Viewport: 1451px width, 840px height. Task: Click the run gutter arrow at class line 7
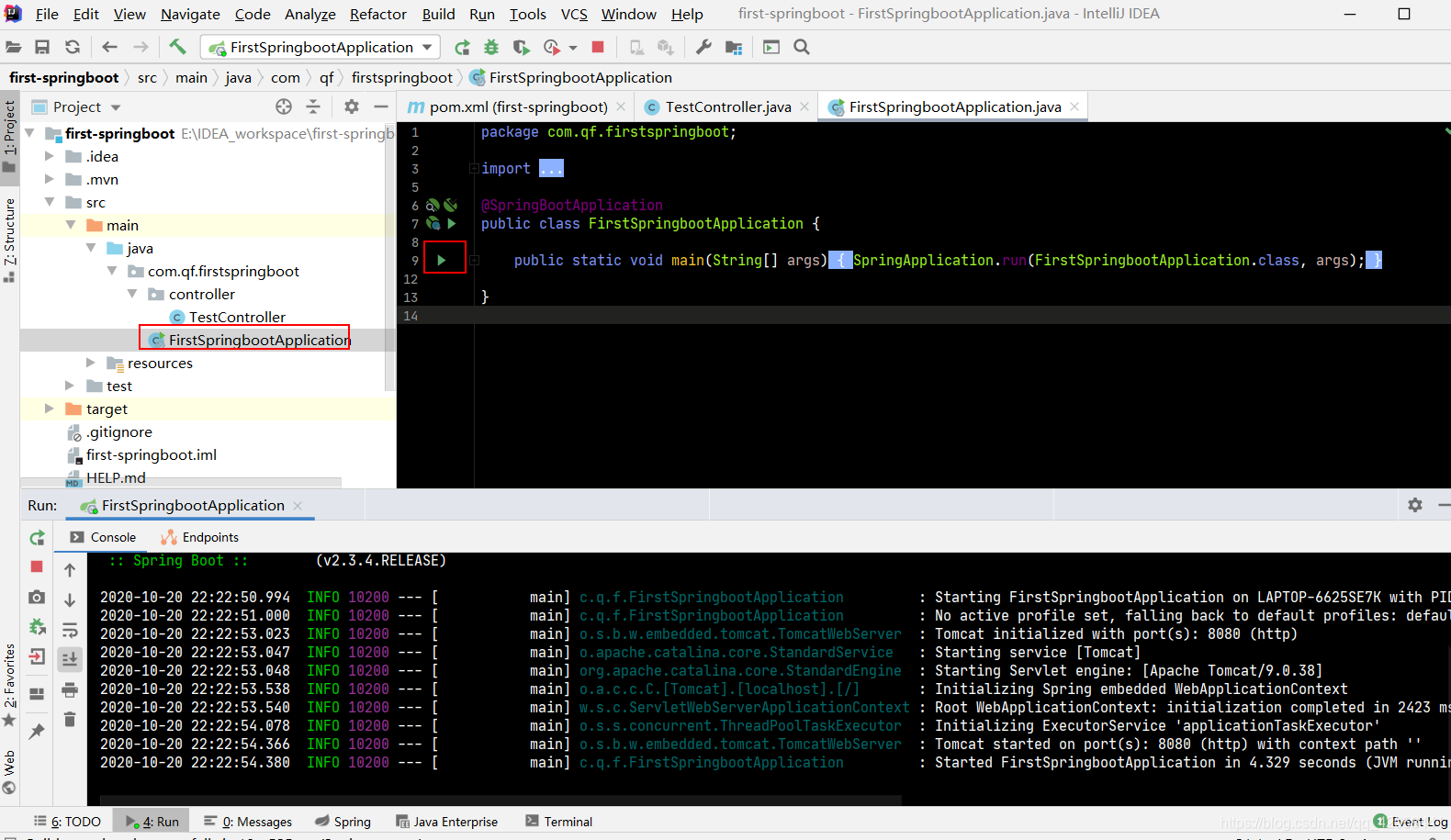pyautogui.click(x=452, y=223)
